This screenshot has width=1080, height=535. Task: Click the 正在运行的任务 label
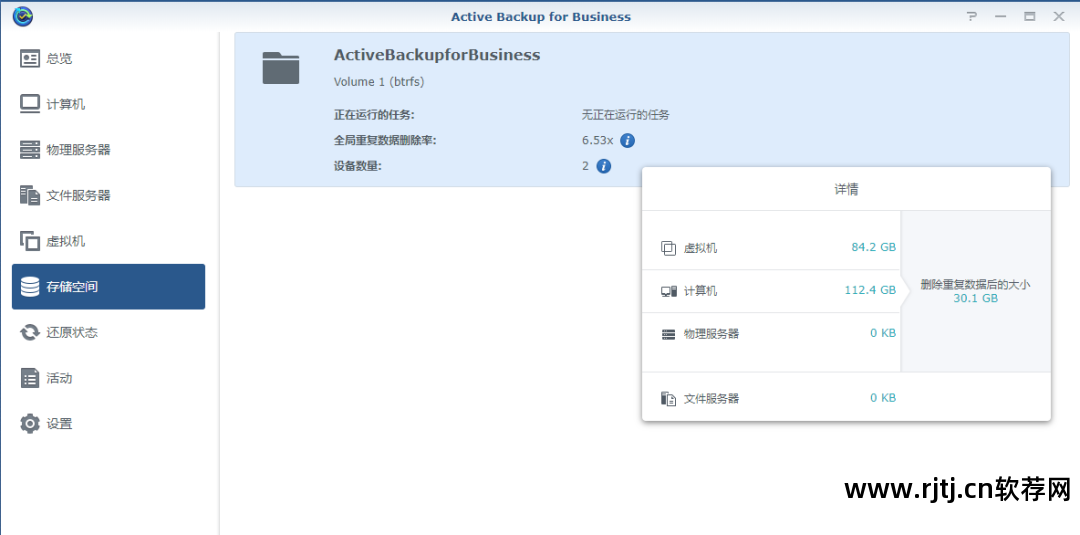374,115
